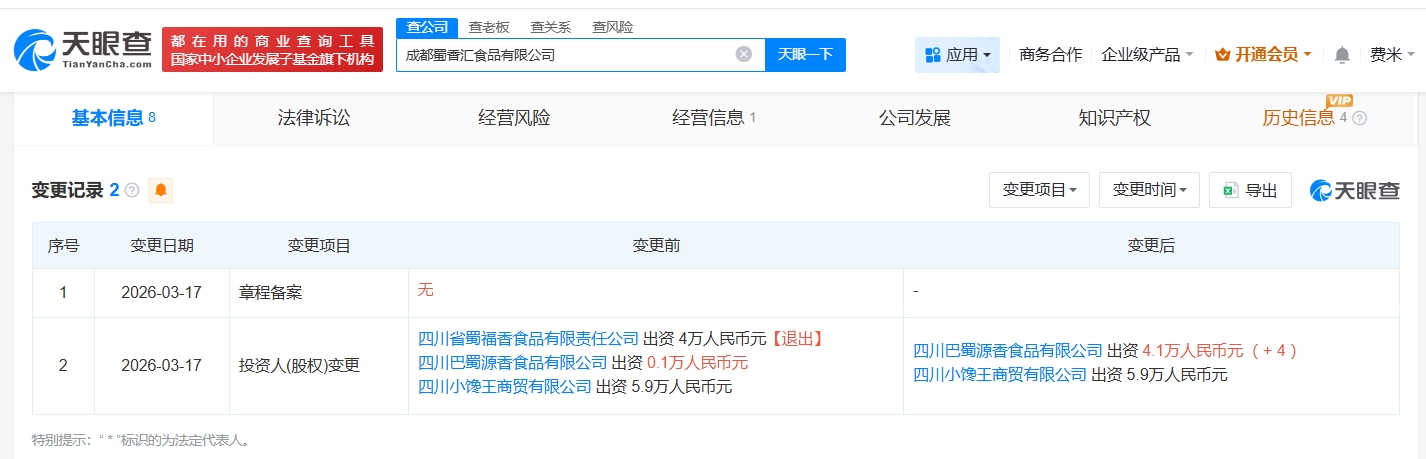
Task: Click the orange alert bell beside 变更记录
Action: [x=160, y=190]
